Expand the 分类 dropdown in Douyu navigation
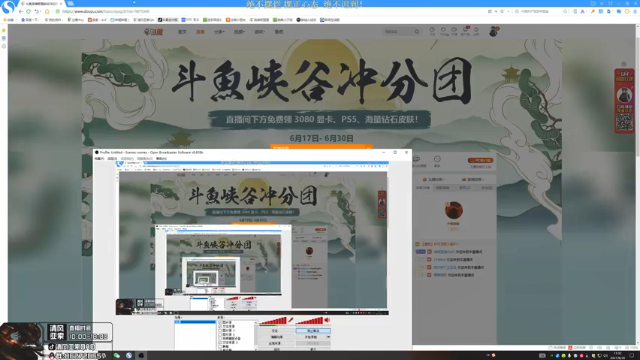The height and width of the screenshot is (360, 640). pos(219,32)
